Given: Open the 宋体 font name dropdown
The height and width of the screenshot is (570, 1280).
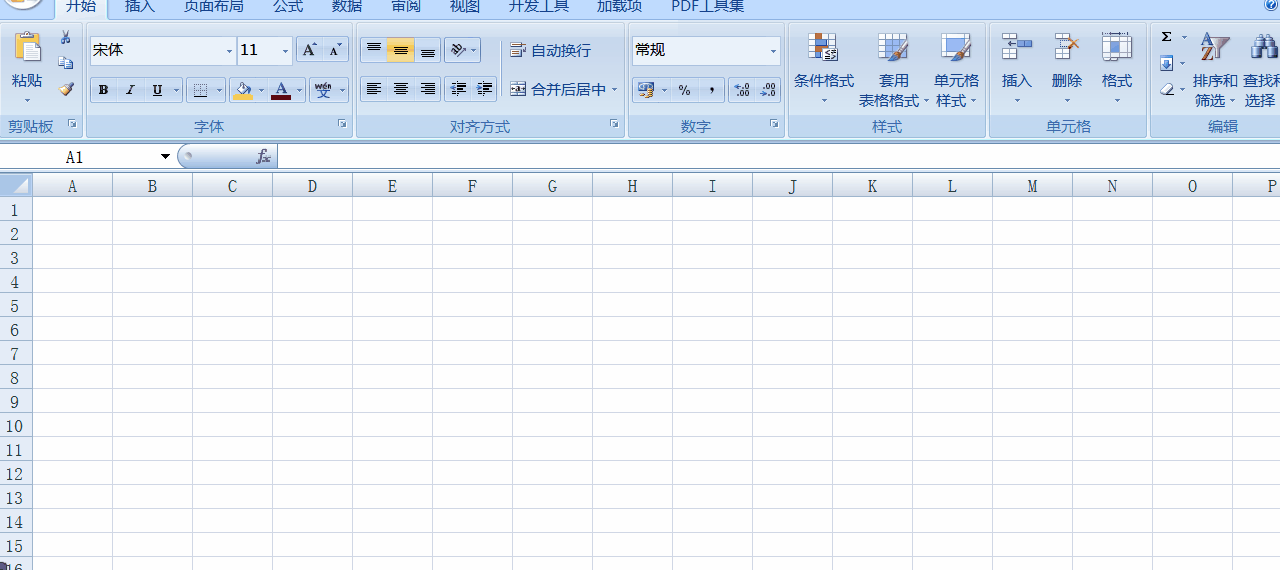Looking at the screenshot, I should [229, 50].
